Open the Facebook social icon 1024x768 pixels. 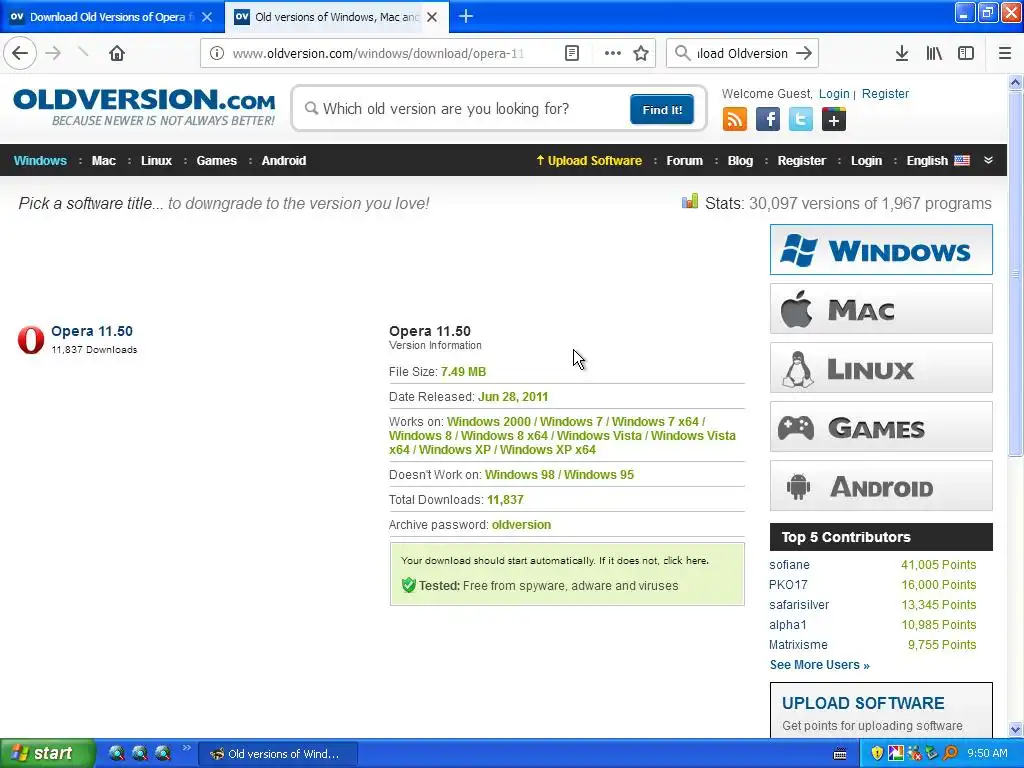767,120
